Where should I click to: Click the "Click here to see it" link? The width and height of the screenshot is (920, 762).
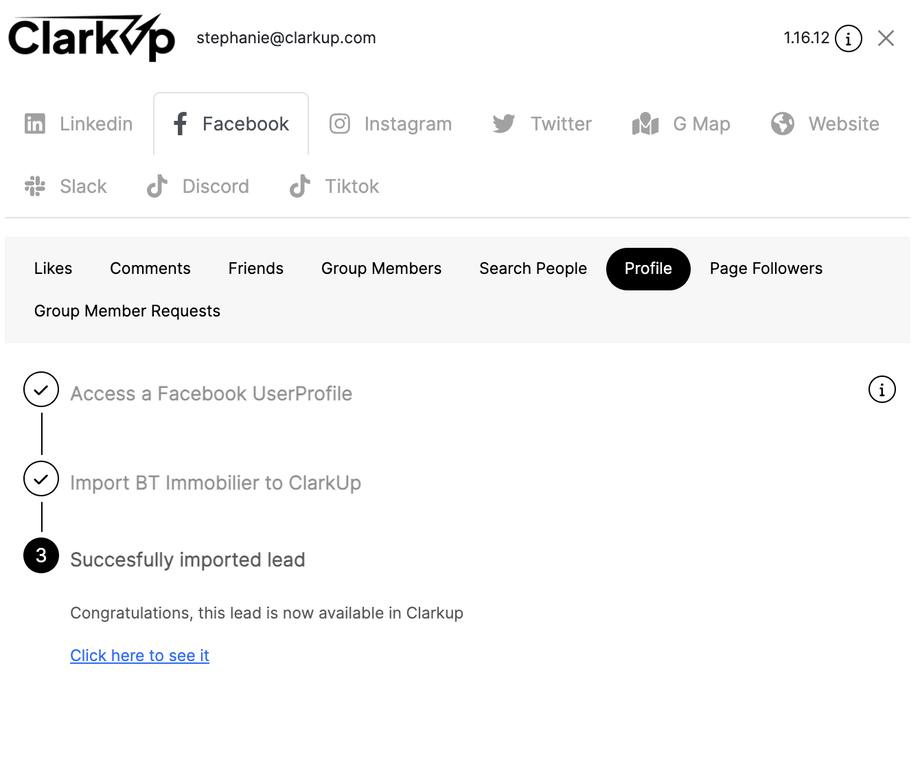coord(140,656)
